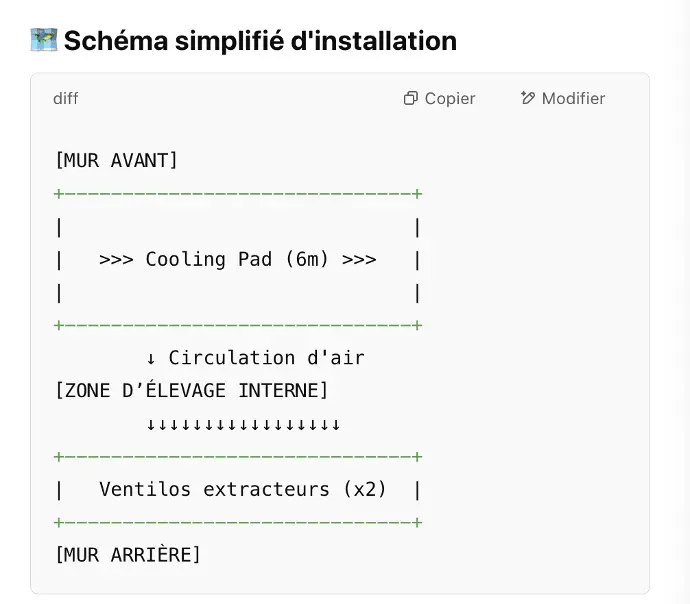Click the row of downward arrows
The width and height of the screenshot is (690, 604).
pyautogui.click(x=243, y=425)
